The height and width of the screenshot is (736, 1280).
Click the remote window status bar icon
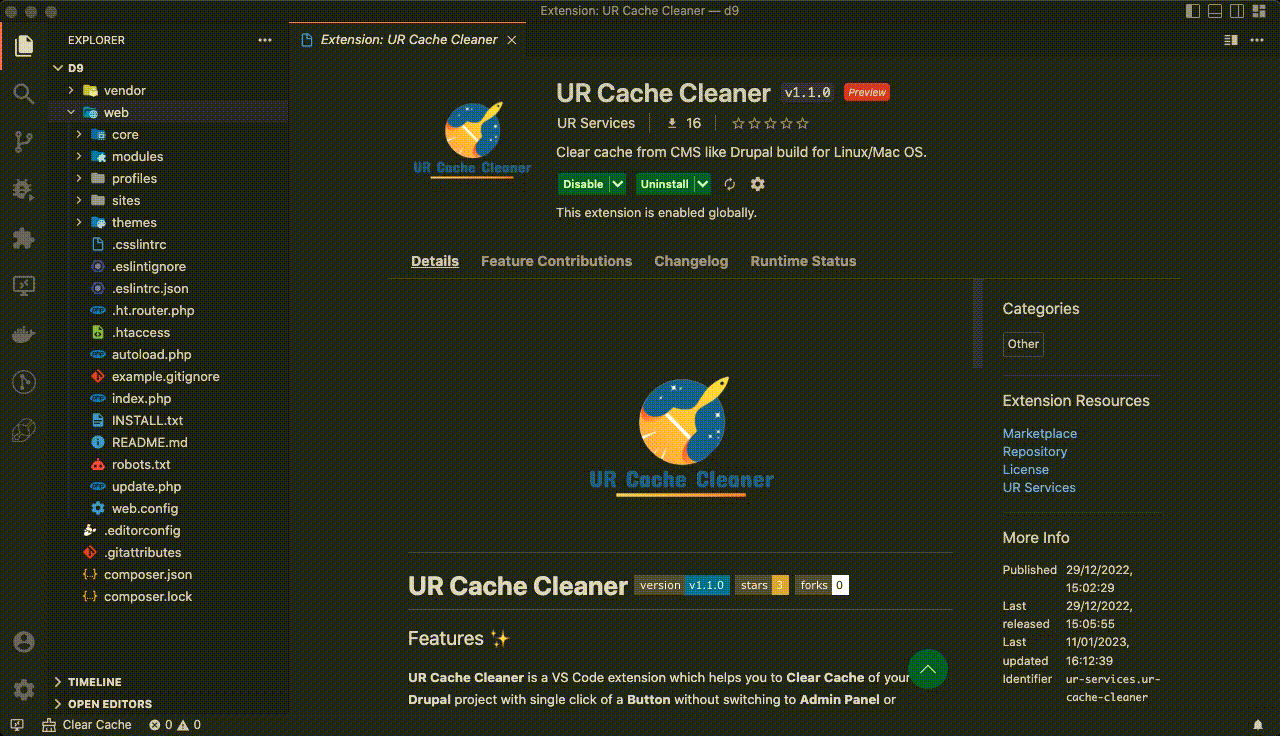coord(17,725)
